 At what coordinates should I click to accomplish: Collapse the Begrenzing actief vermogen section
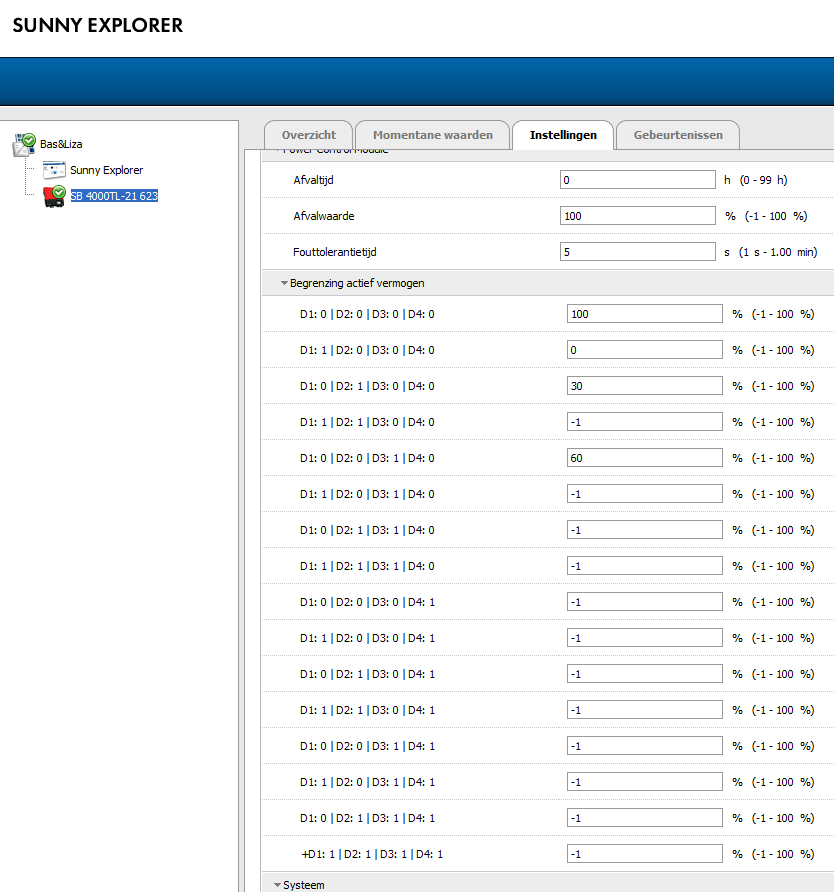pyautogui.click(x=284, y=283)
